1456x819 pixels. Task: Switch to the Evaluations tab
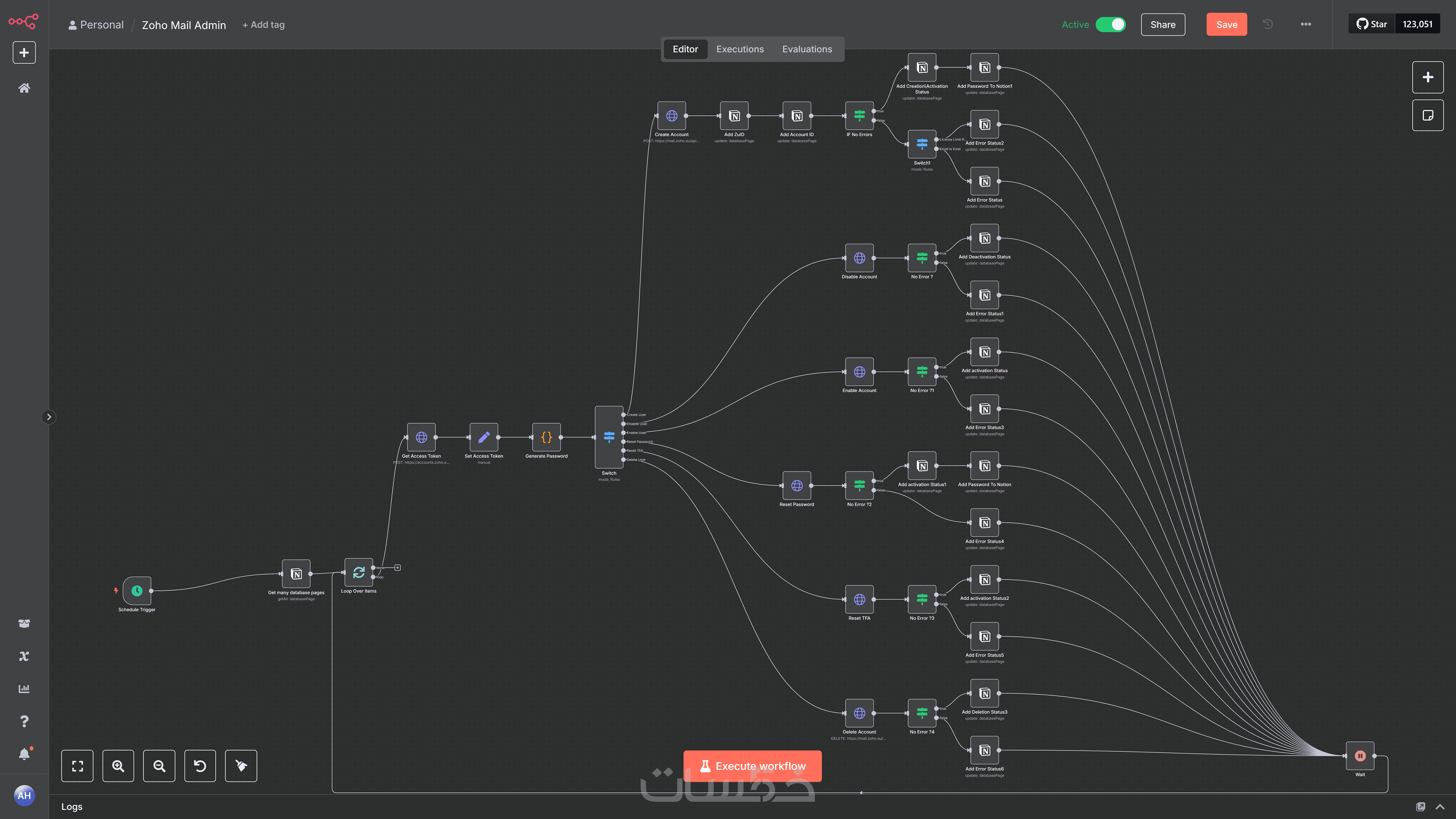tap(807, 49)
